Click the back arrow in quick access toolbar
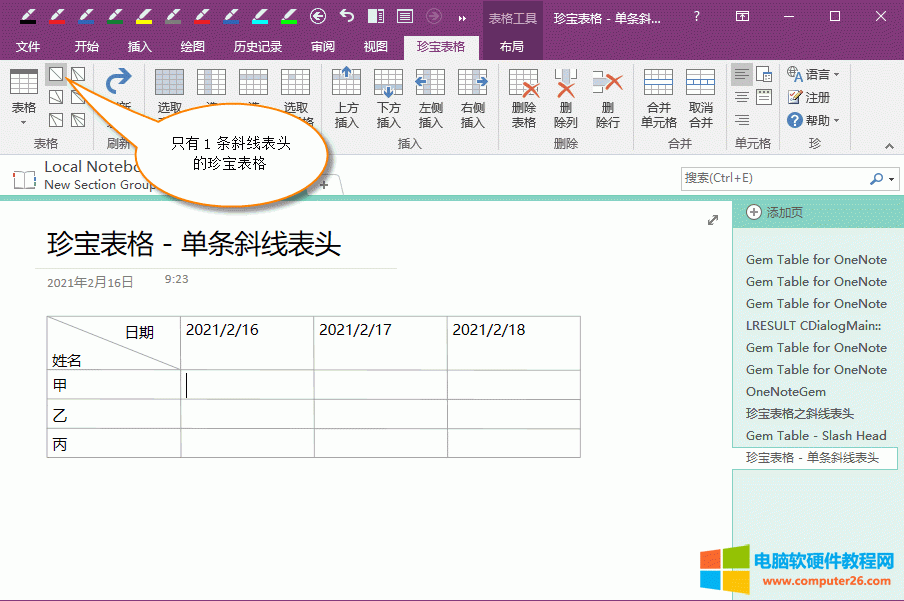 (318, 16)
